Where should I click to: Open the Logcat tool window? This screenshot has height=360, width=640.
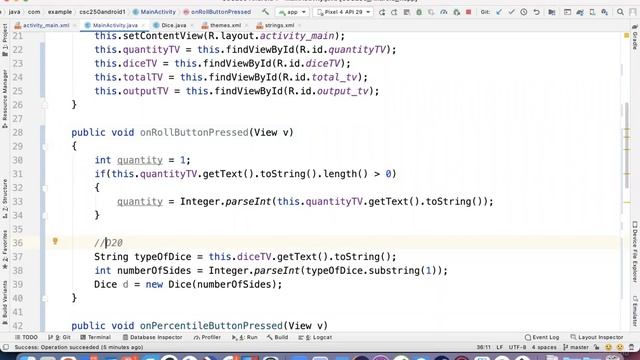315,338
